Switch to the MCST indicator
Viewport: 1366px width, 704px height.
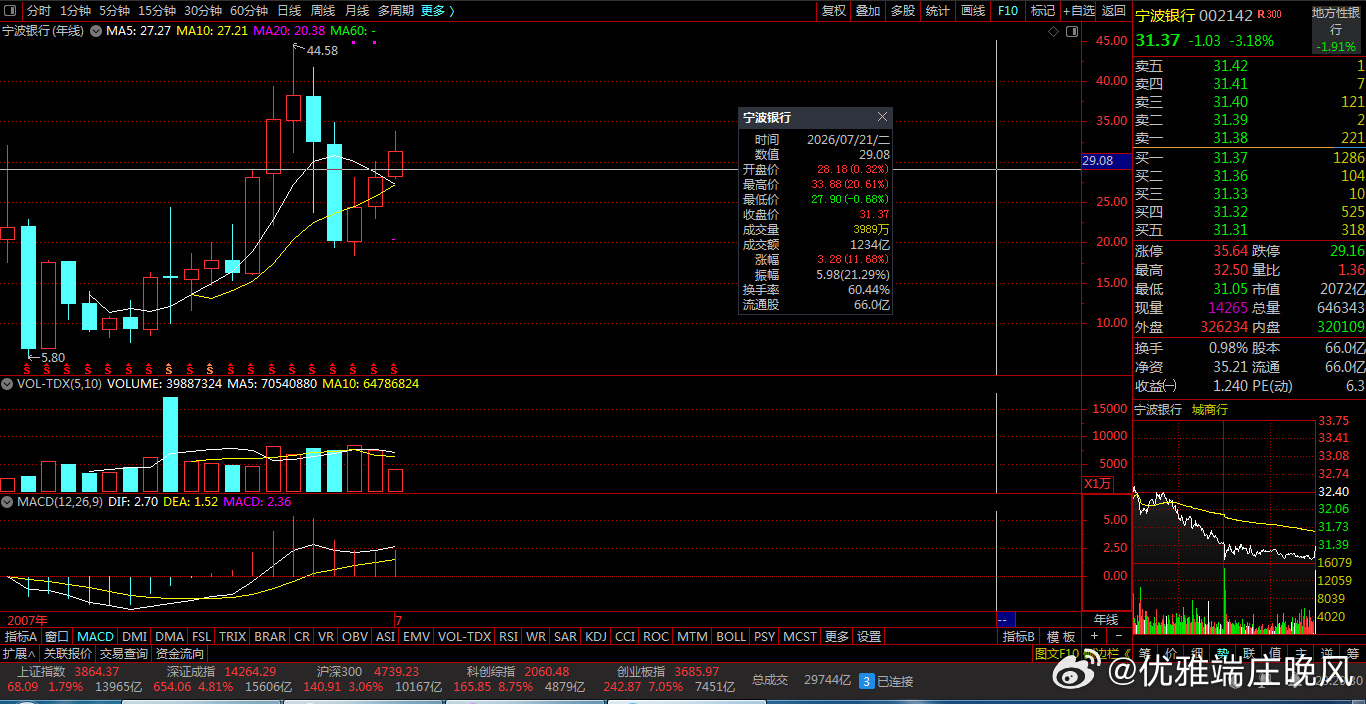pos(800,636)
